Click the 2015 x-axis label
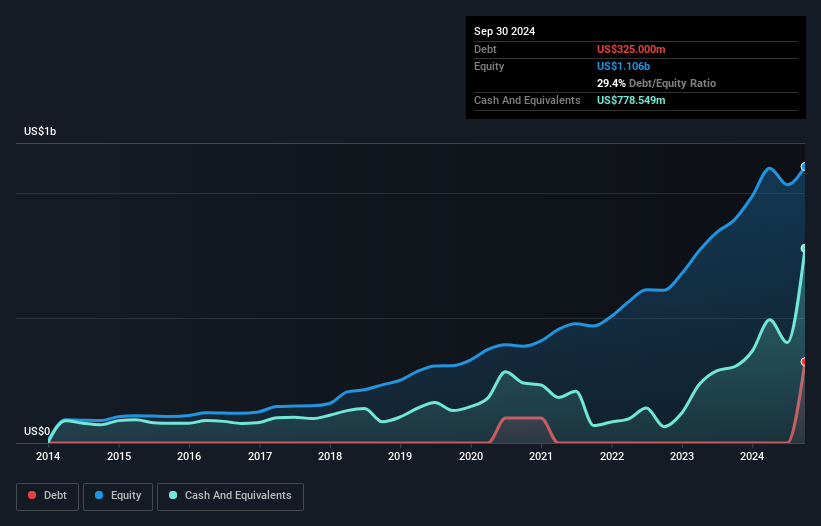Screen dimensions: 821x526 pyautogui.click(x=119, y=456)
